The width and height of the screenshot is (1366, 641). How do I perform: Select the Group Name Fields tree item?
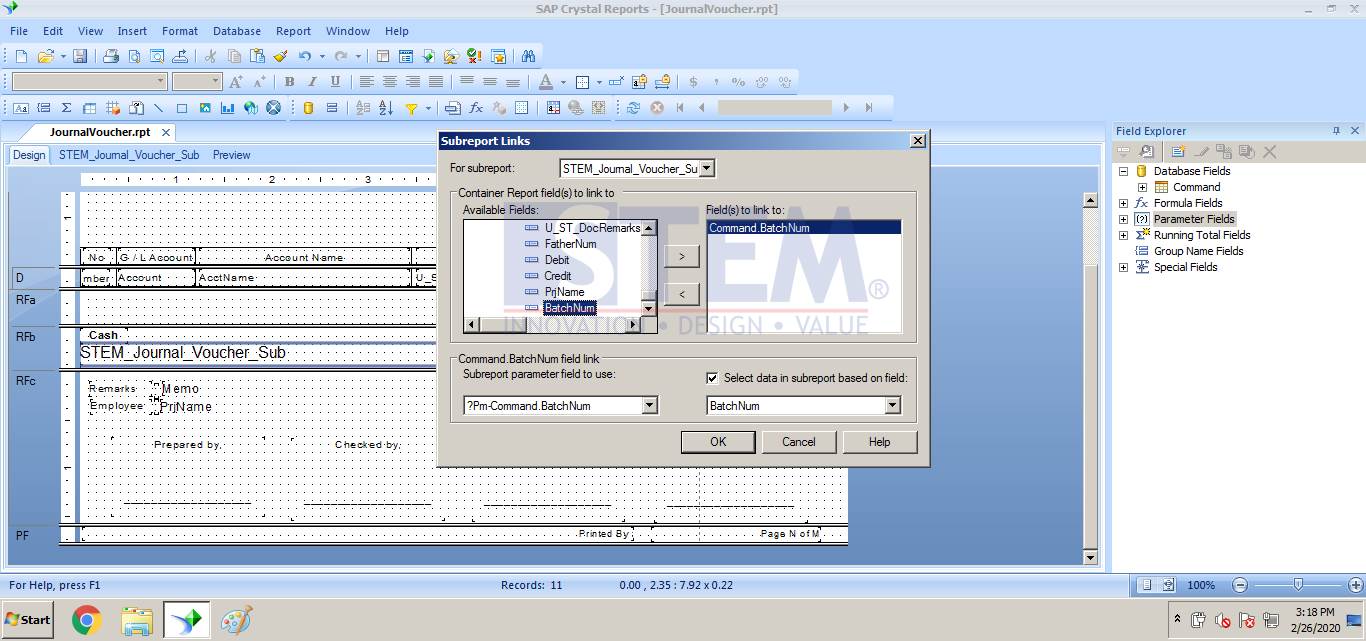(x=1199, y=251)
